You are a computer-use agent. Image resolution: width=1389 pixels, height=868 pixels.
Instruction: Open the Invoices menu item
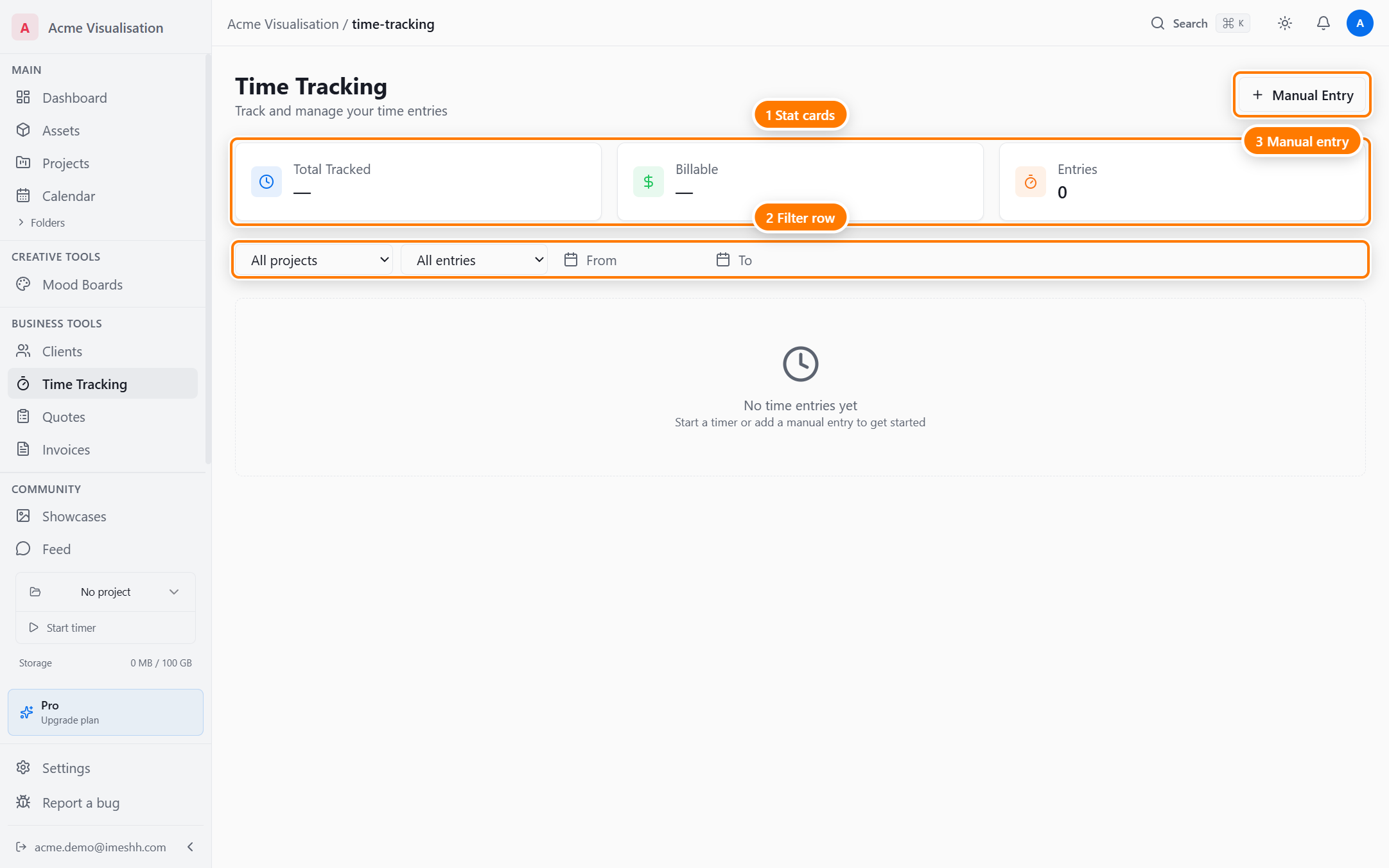pyautogui.click(x=103, y=449)
